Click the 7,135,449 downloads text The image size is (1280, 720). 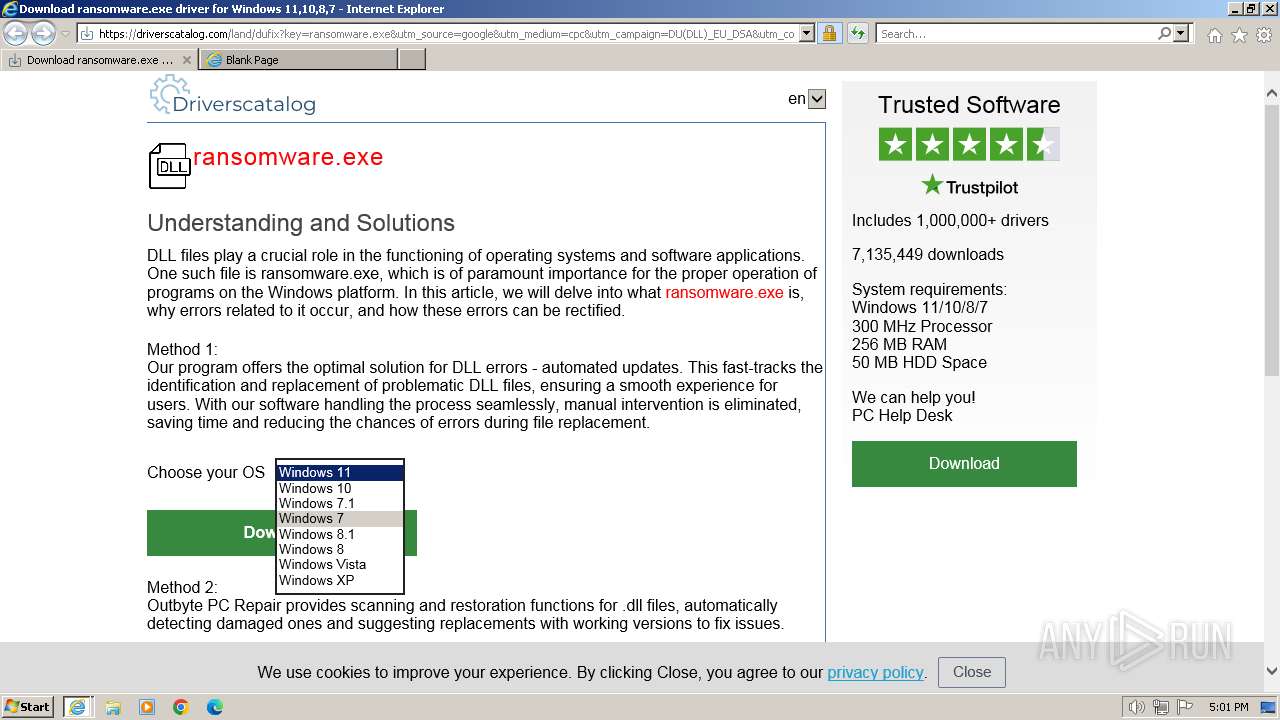928,254
